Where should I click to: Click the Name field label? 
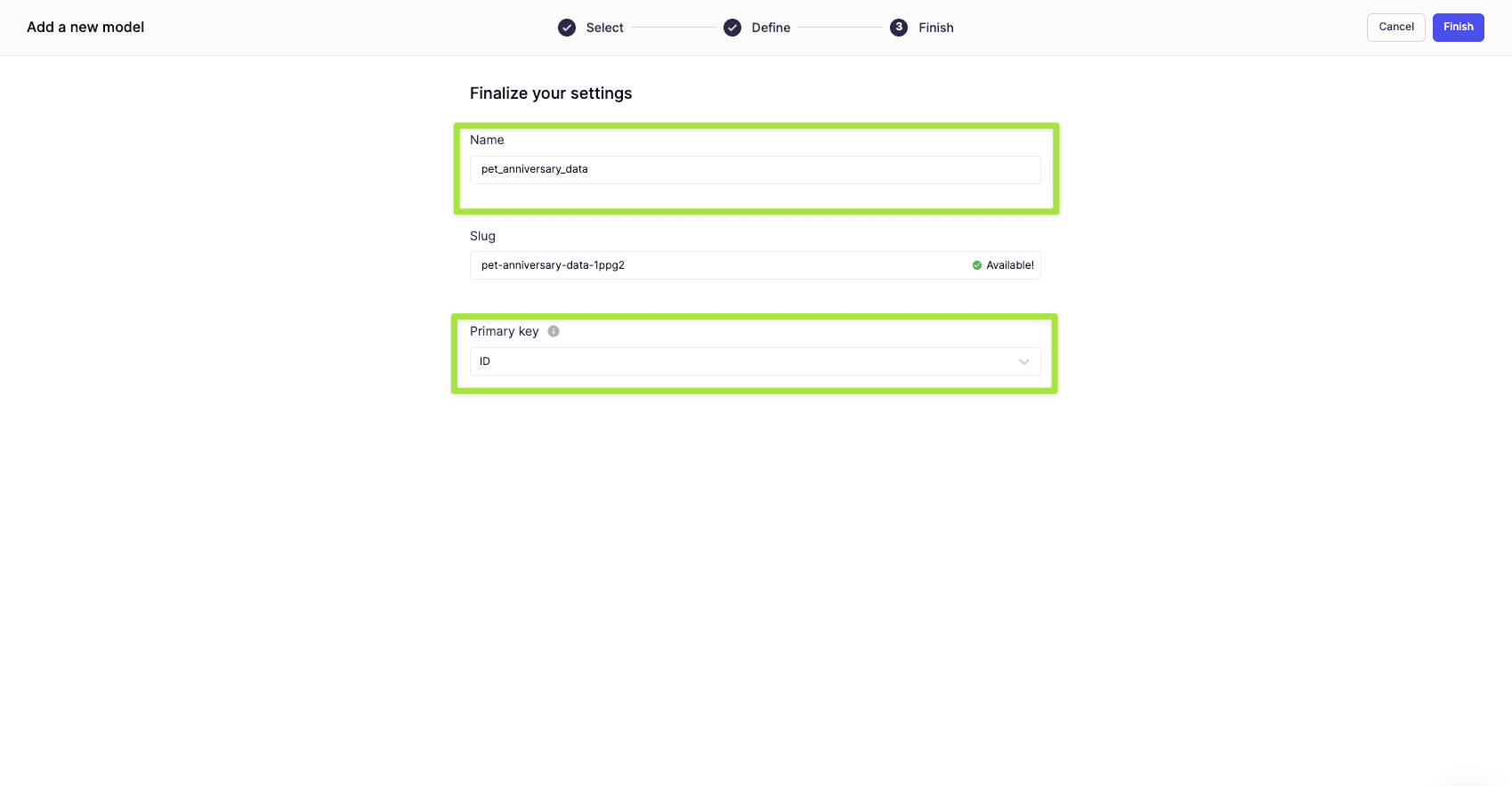click(487, 140)
